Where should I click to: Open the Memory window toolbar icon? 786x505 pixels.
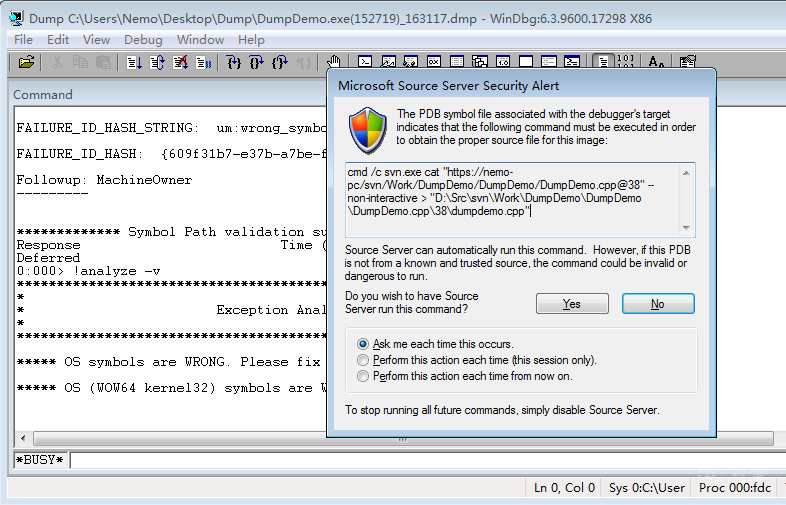click(x=457, y=62)
